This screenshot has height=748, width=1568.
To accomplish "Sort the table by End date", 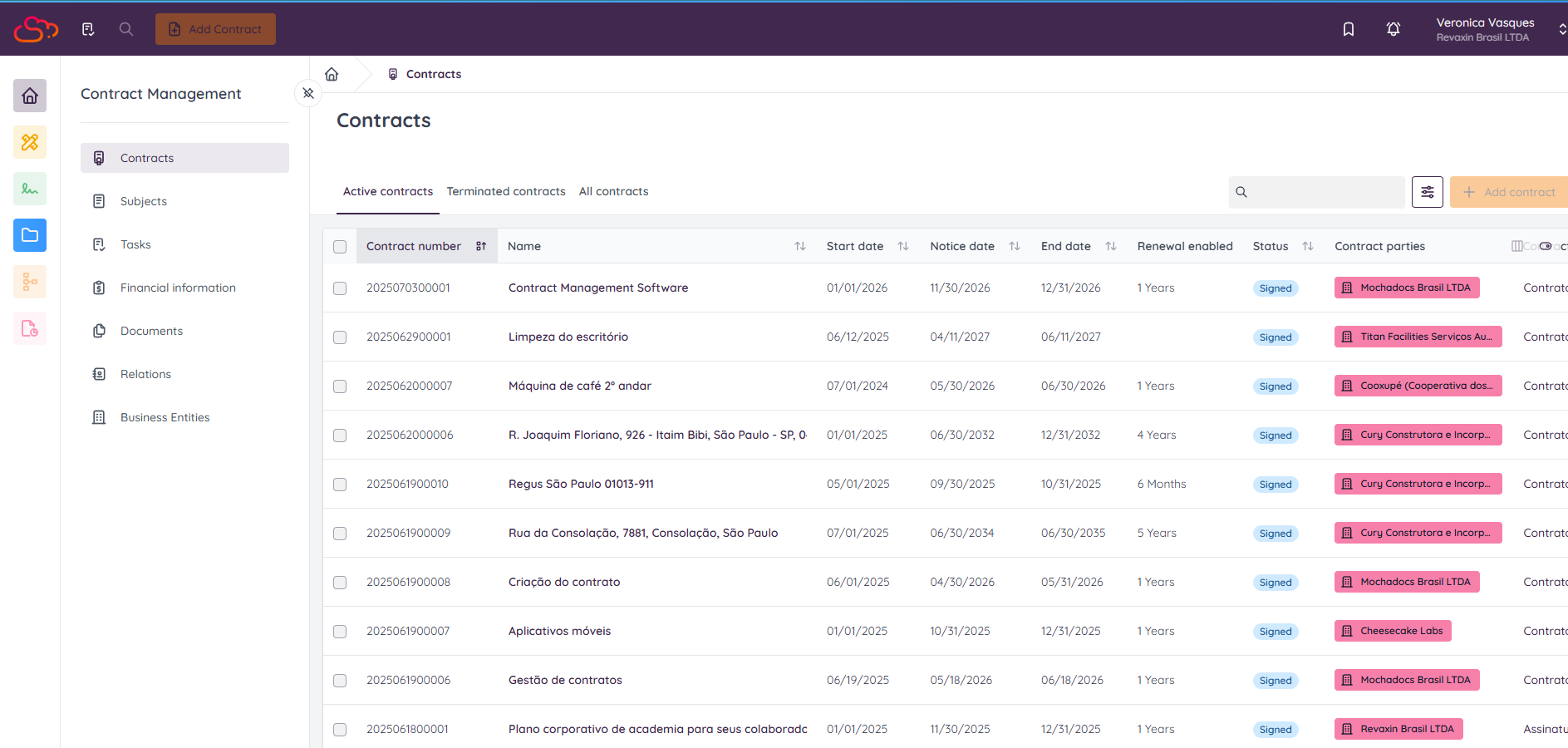I will click(1111, 246).
